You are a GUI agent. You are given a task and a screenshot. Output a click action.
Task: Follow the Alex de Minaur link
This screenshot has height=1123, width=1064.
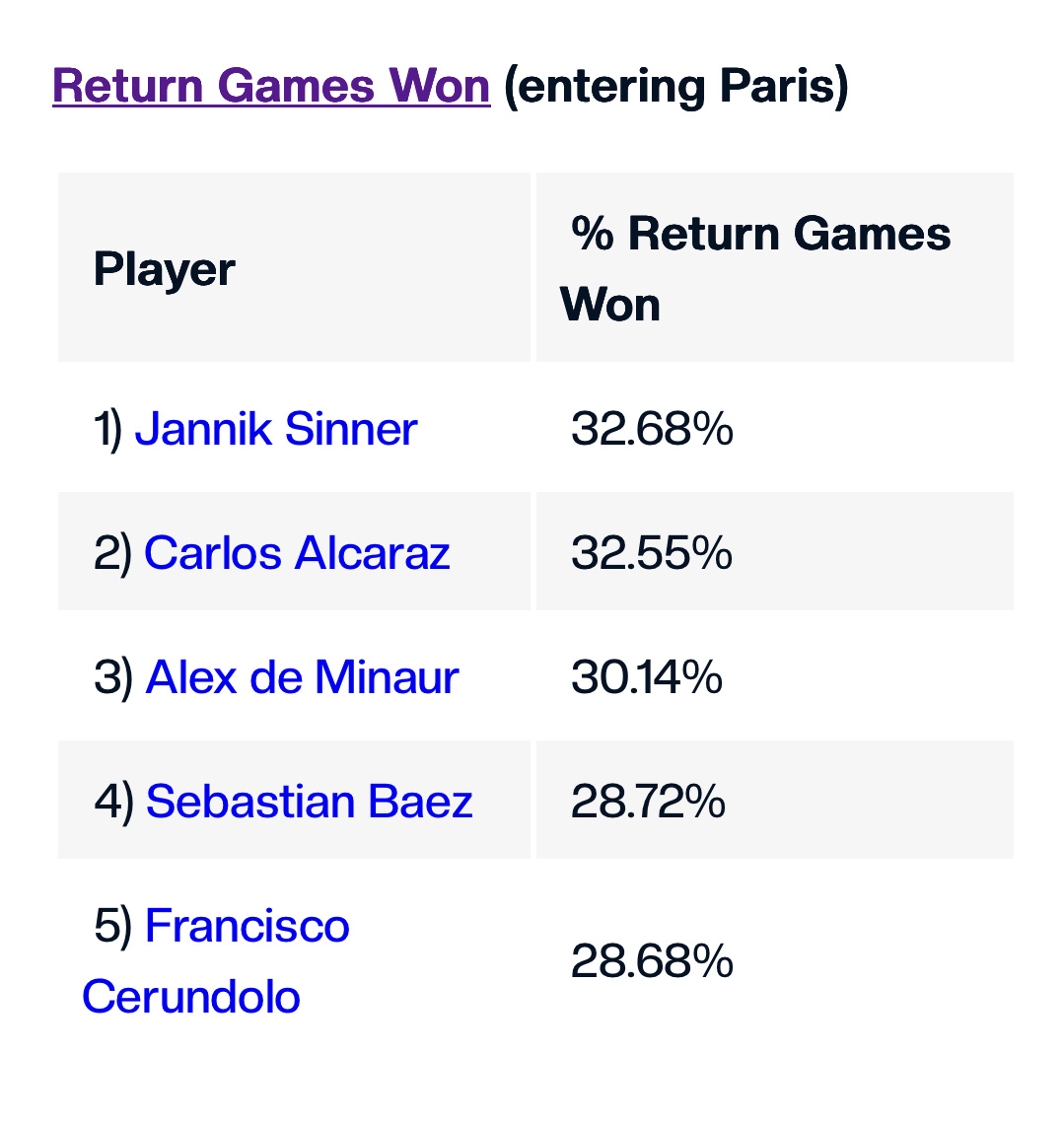coord(302,677)
